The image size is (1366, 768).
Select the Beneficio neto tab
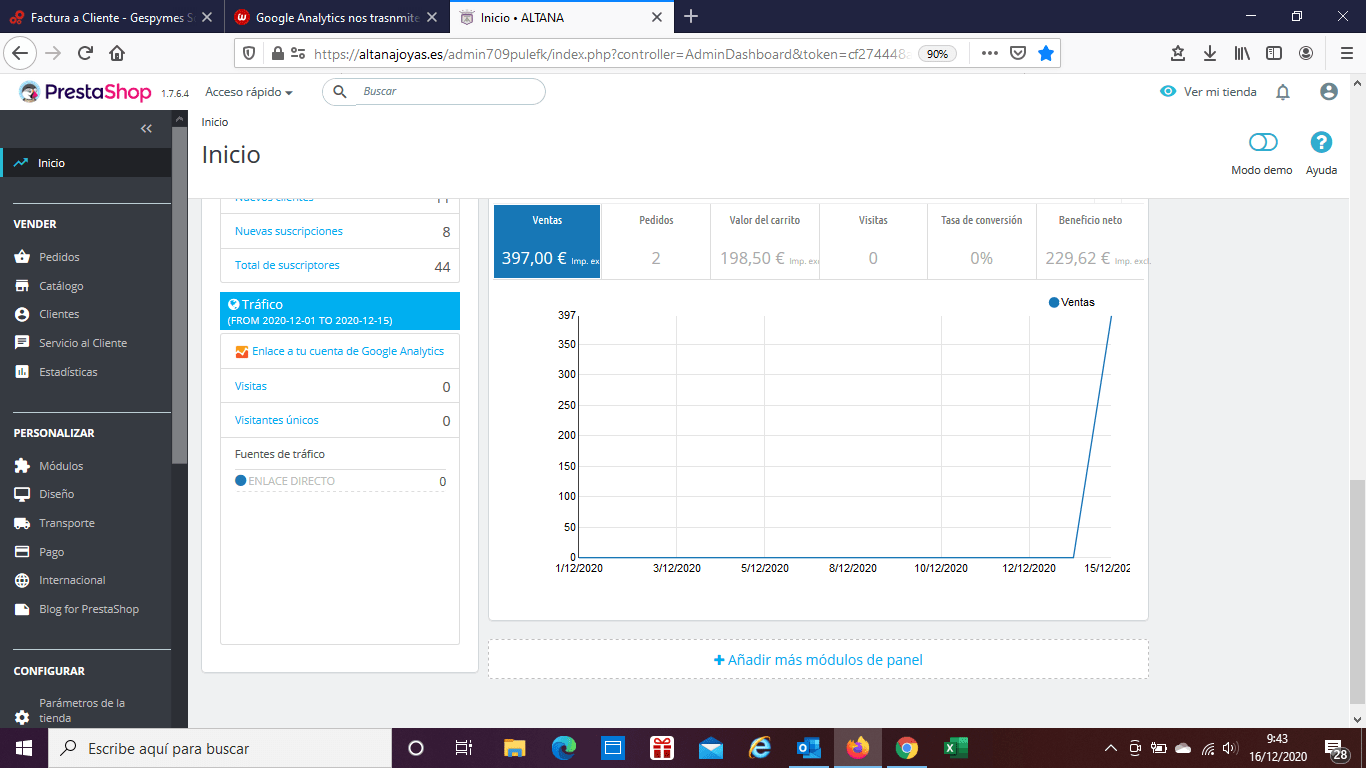(1090, 241)
